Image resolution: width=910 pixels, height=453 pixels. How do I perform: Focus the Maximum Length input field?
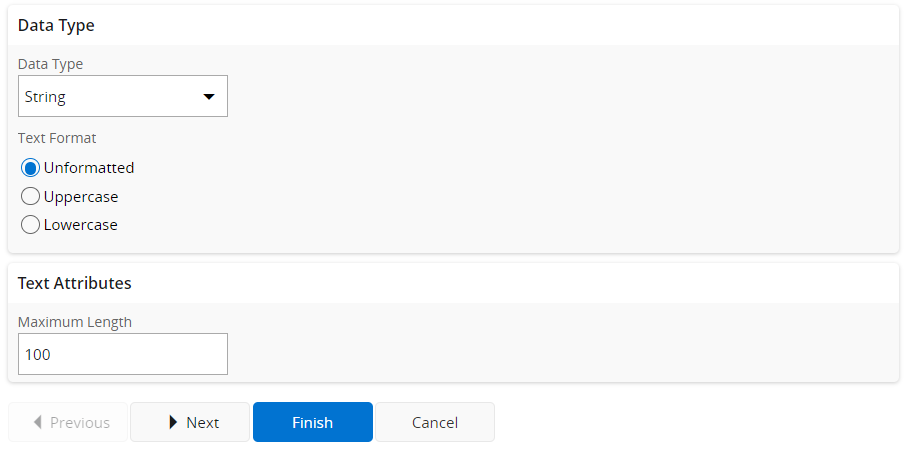coord(122,354)
